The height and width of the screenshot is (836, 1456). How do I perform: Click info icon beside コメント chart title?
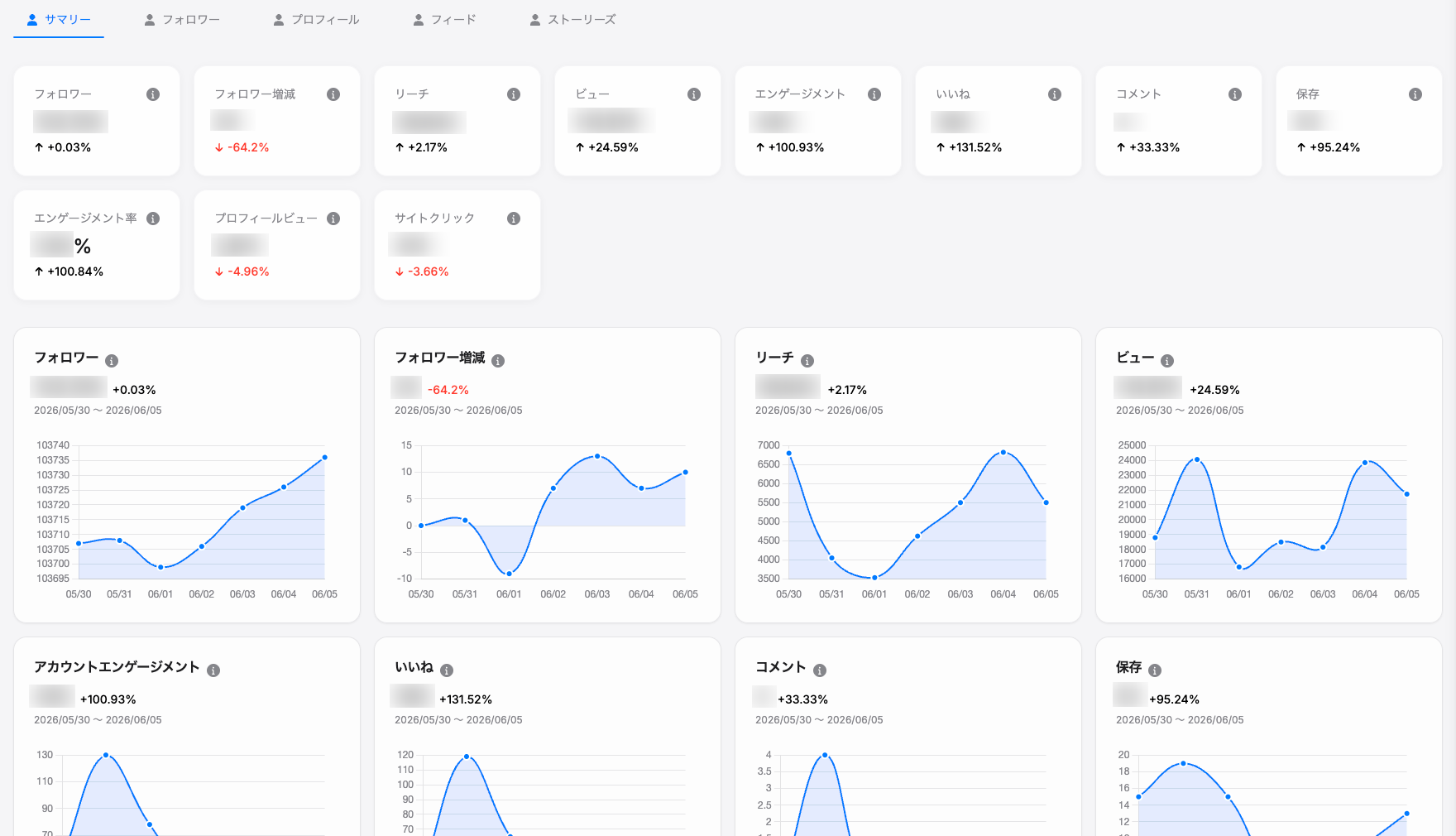tap(820, 670)
